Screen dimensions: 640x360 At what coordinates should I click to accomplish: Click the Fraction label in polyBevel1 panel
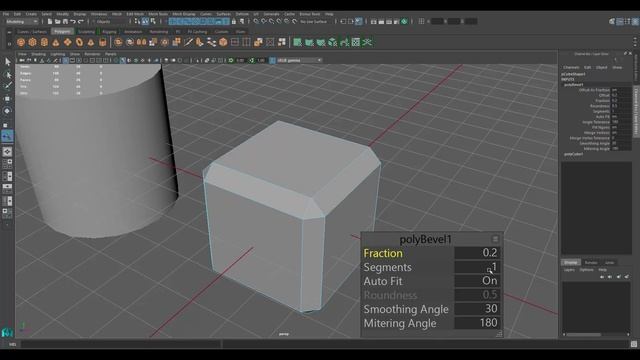[383, 253]
